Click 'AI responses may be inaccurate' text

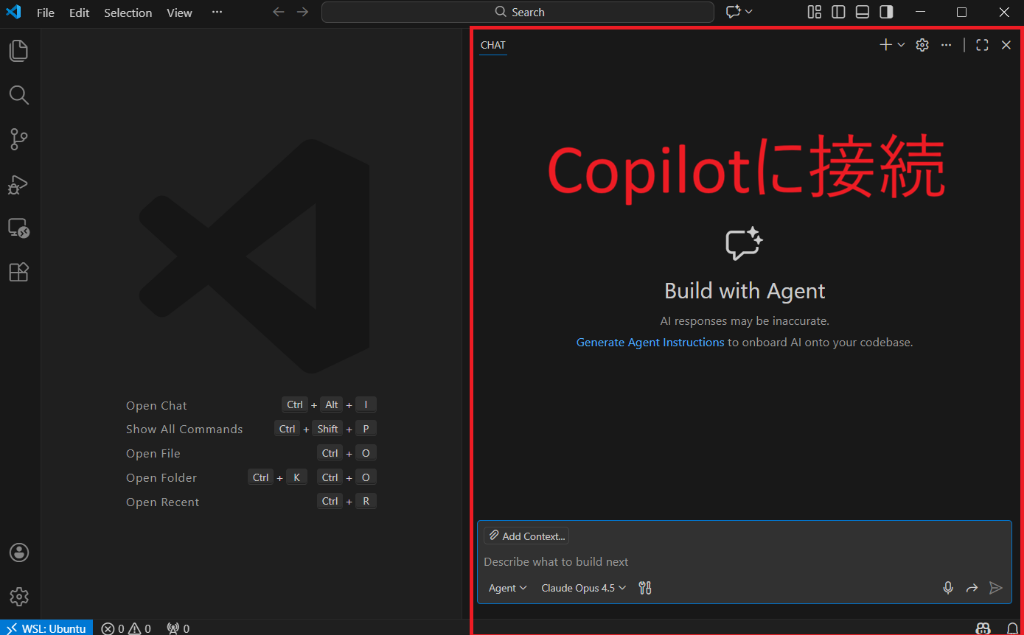click(744, 321)
